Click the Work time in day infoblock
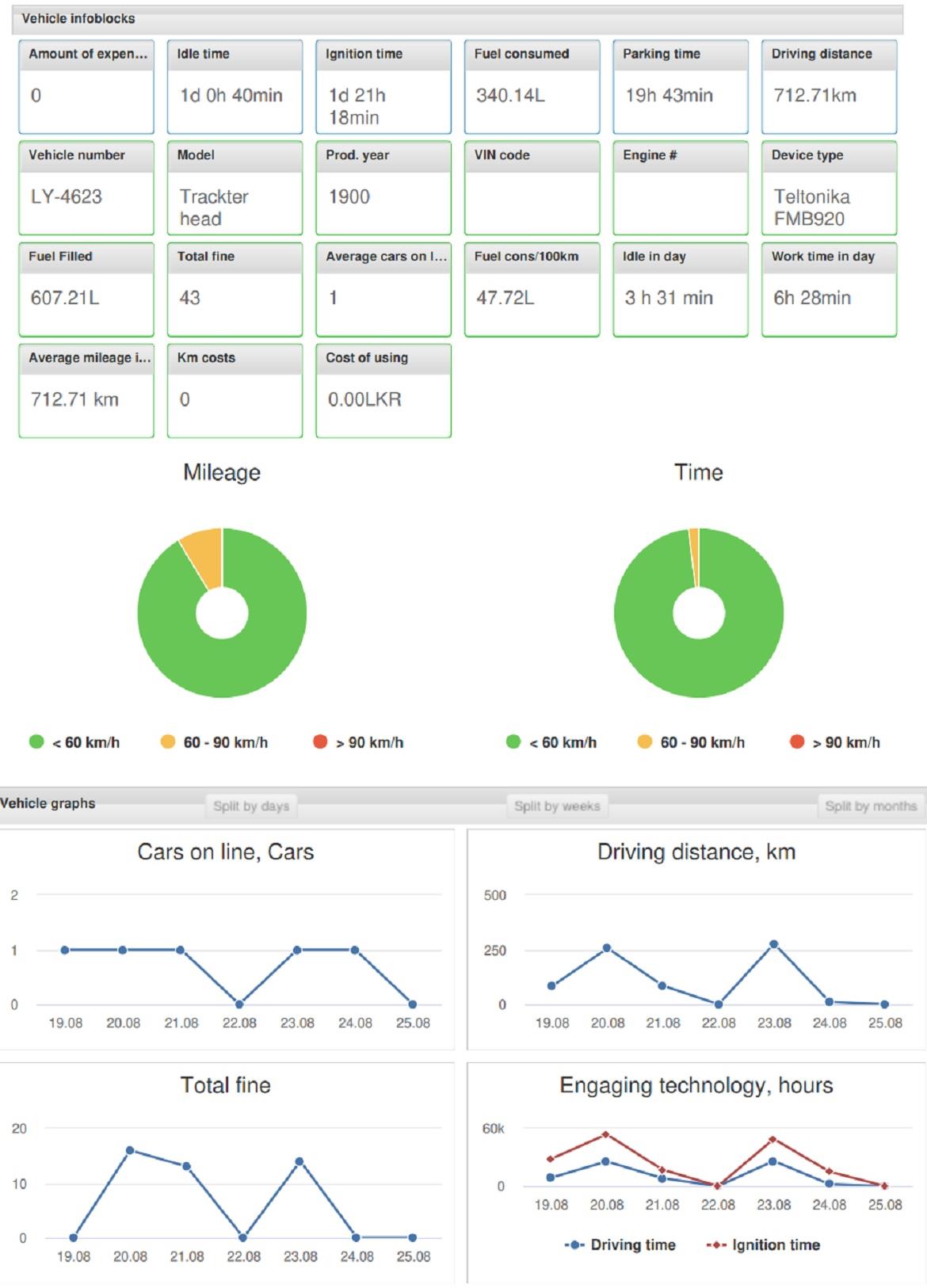927x1288 pixels. point(830,289)
